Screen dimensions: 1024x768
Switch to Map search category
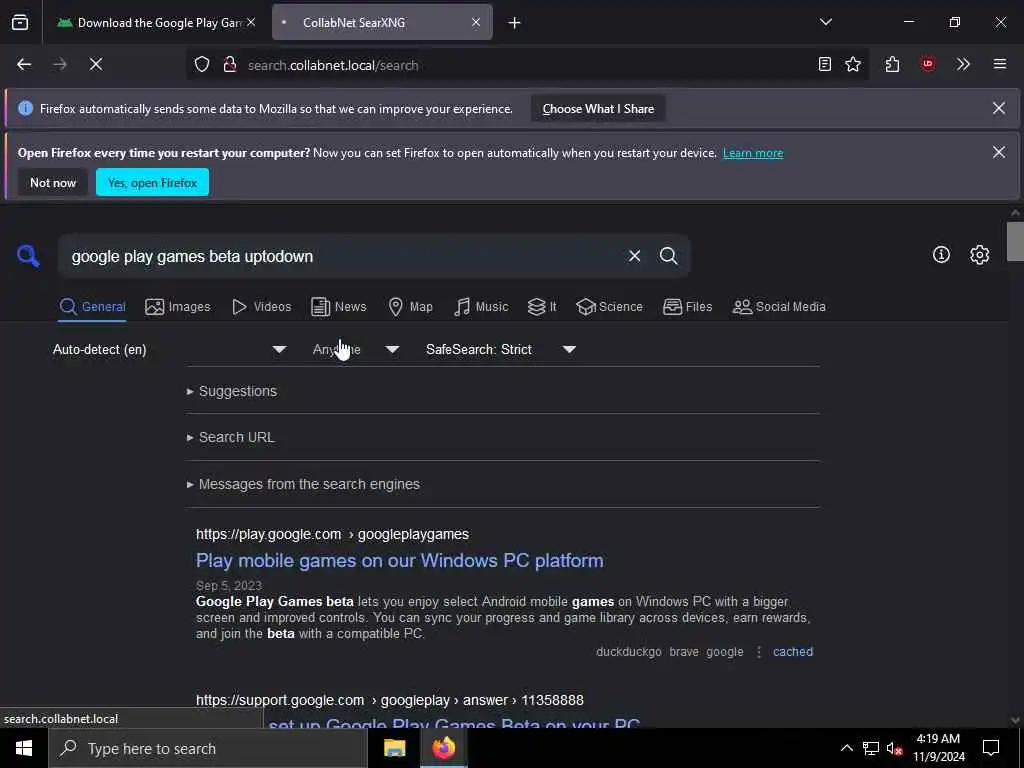pyautogui.click(x=410, y=307)
